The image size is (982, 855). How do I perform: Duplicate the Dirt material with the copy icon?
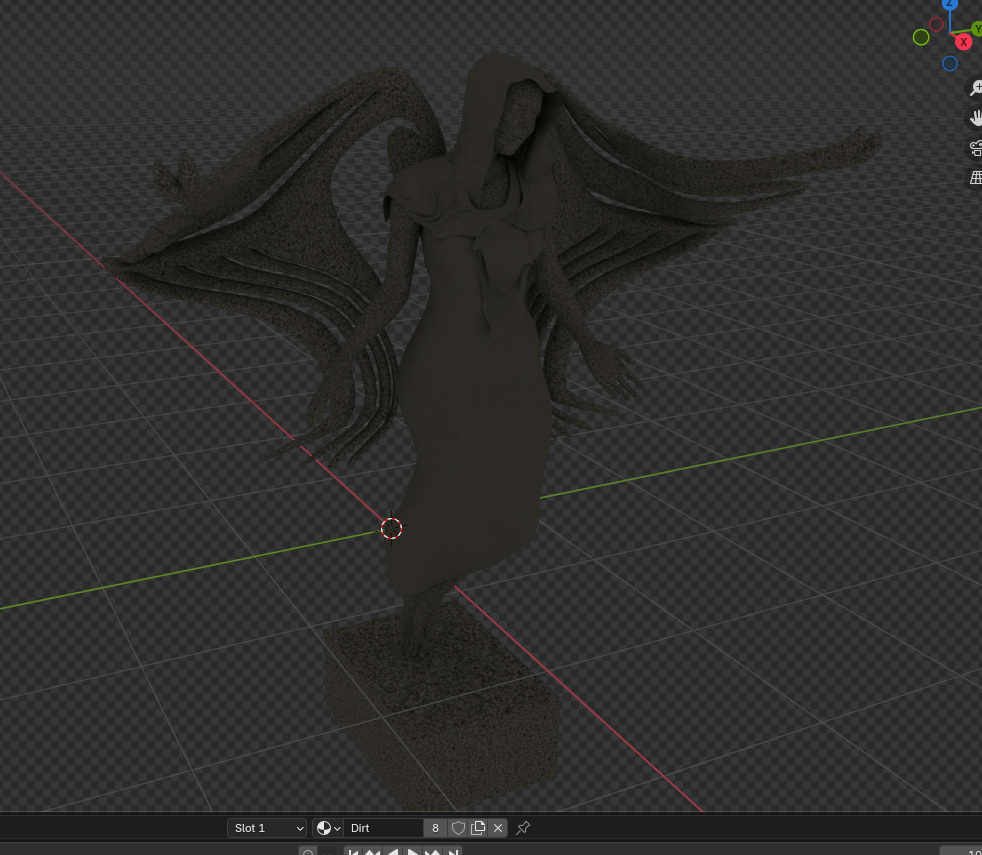point(478,828)
